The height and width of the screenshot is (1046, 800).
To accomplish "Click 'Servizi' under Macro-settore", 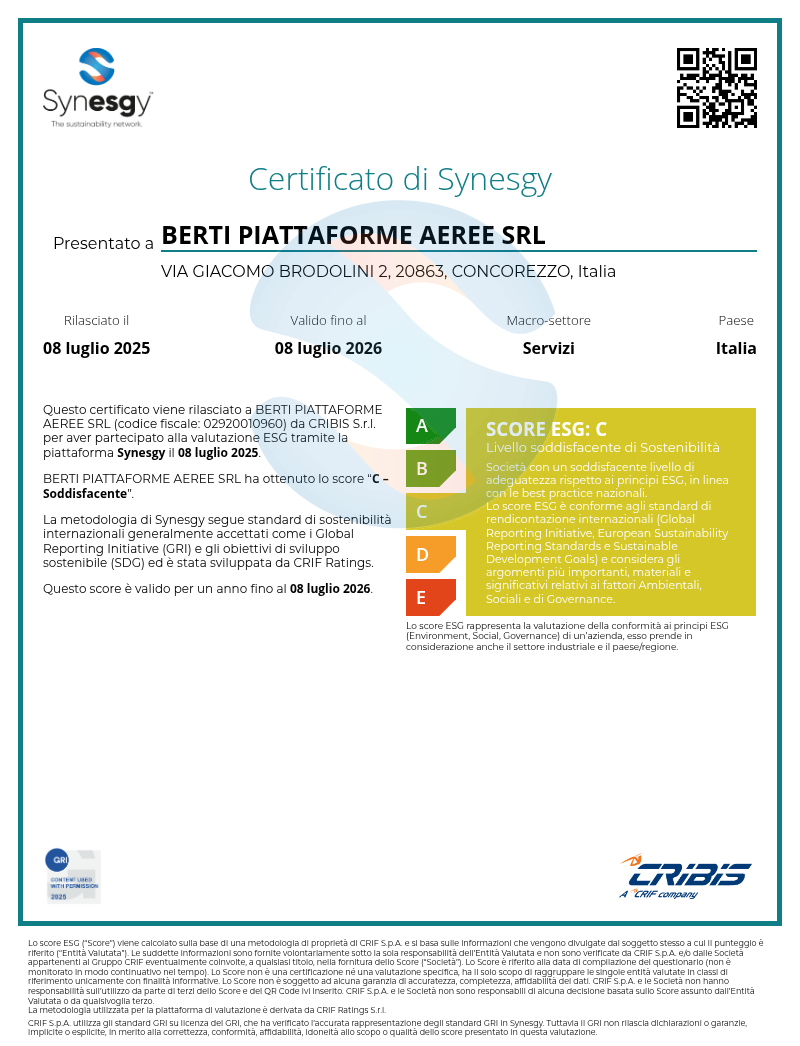I will (548, 349).
